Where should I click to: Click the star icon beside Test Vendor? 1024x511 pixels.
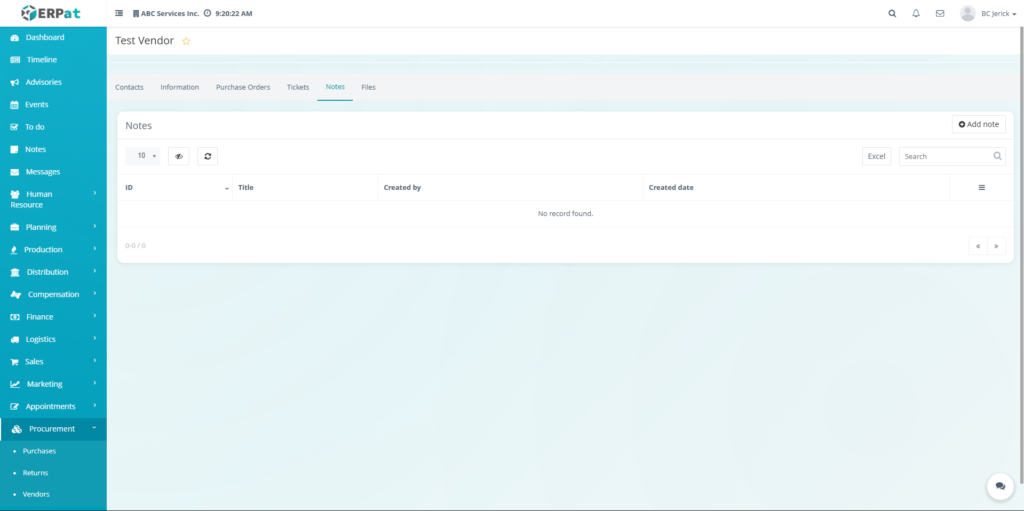186,41
